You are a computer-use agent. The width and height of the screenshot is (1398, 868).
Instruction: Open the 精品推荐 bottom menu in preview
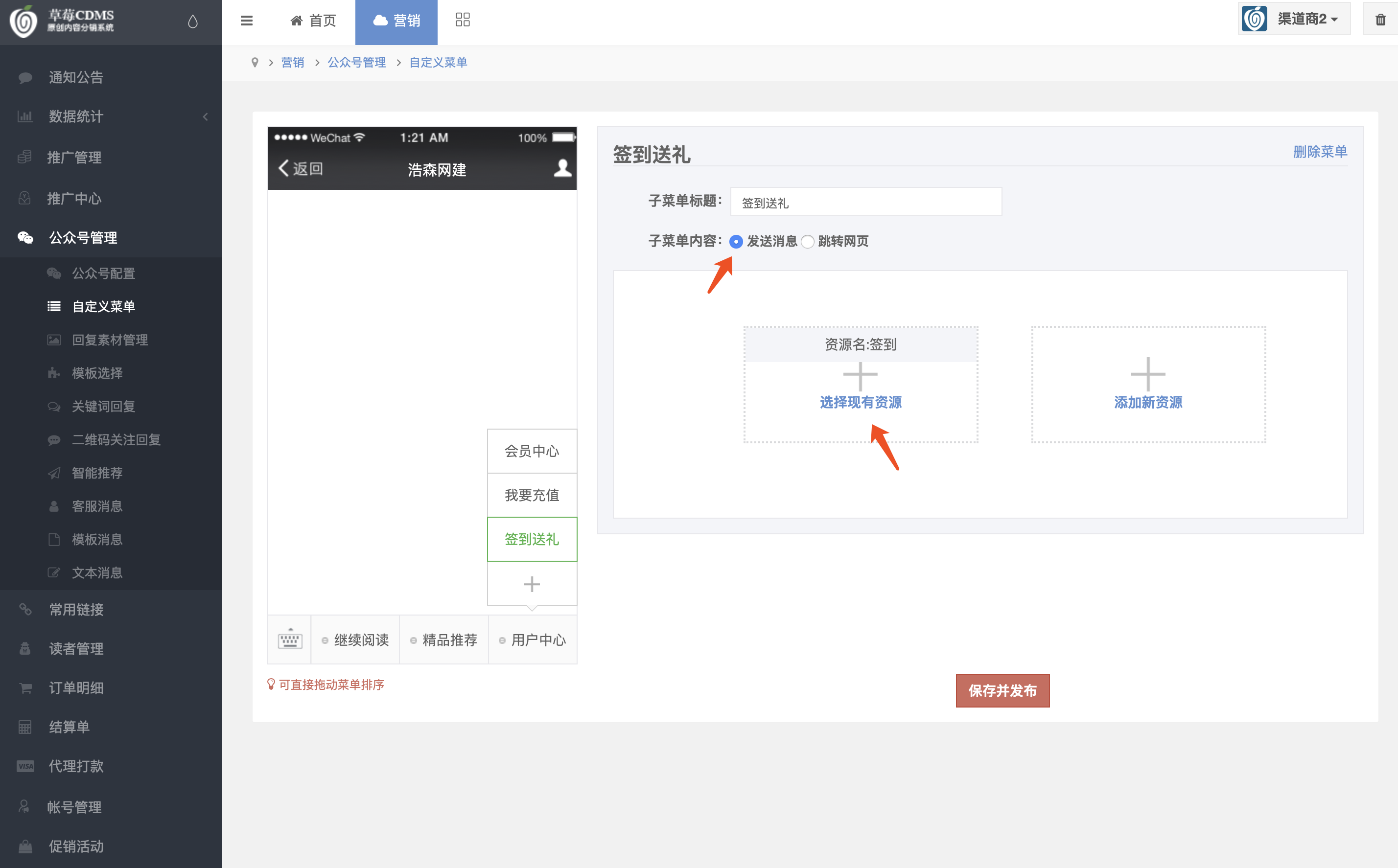coord(444,640)
